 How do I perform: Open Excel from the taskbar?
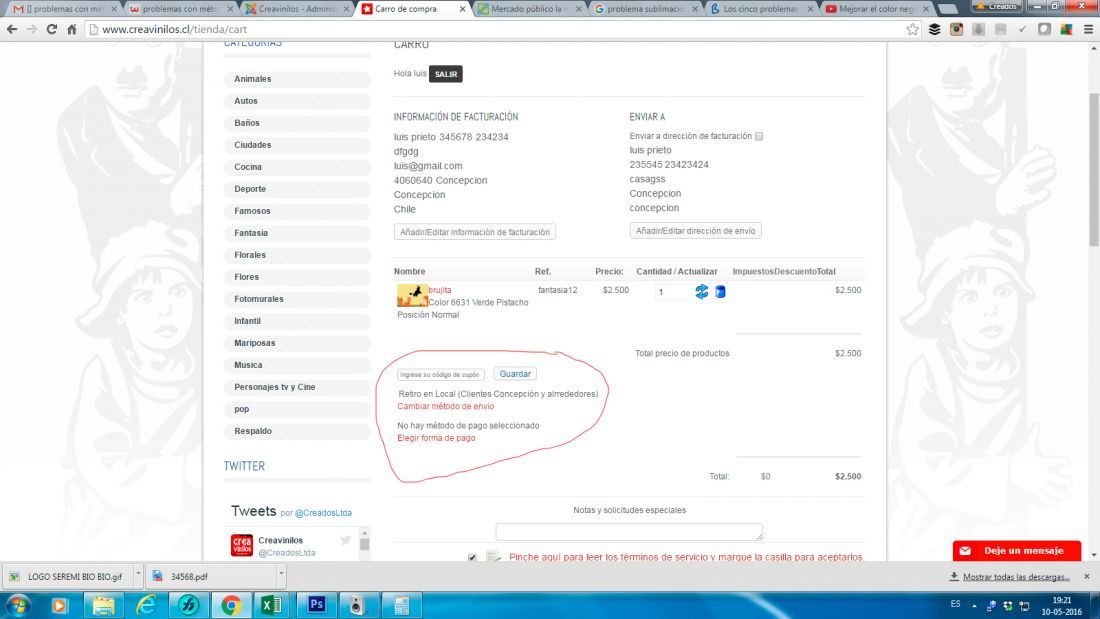(x=272, y=605)
